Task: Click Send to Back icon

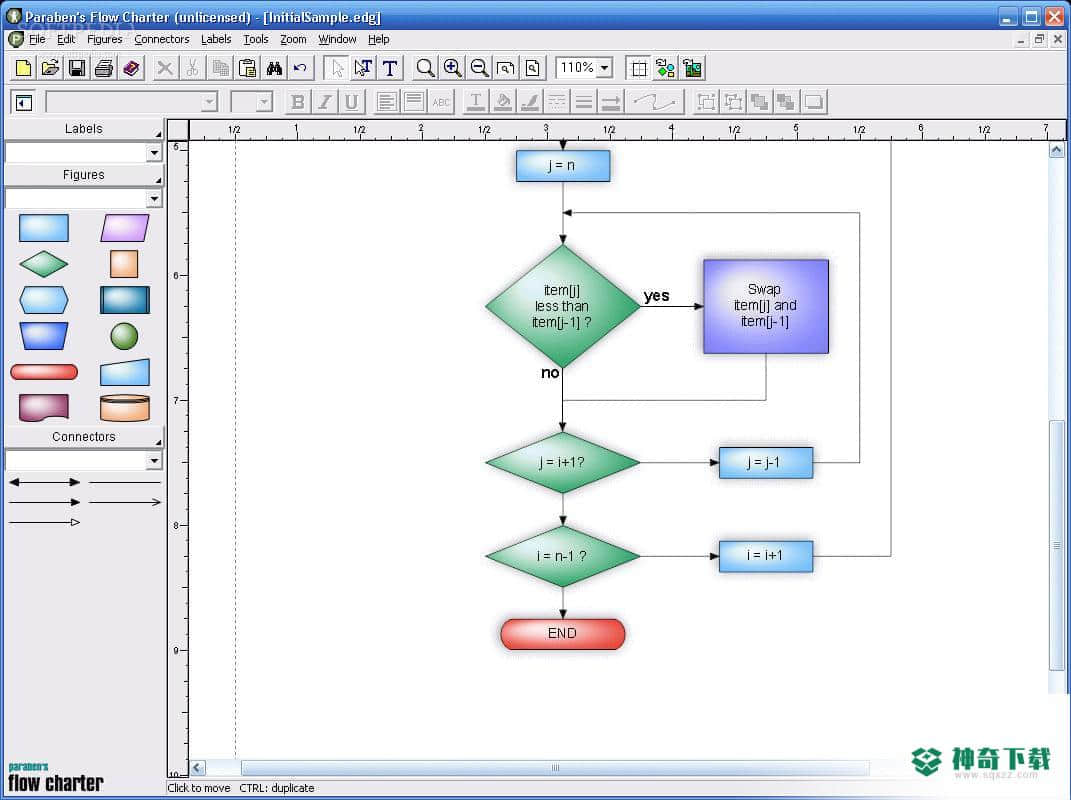Action: click(786, 102)
